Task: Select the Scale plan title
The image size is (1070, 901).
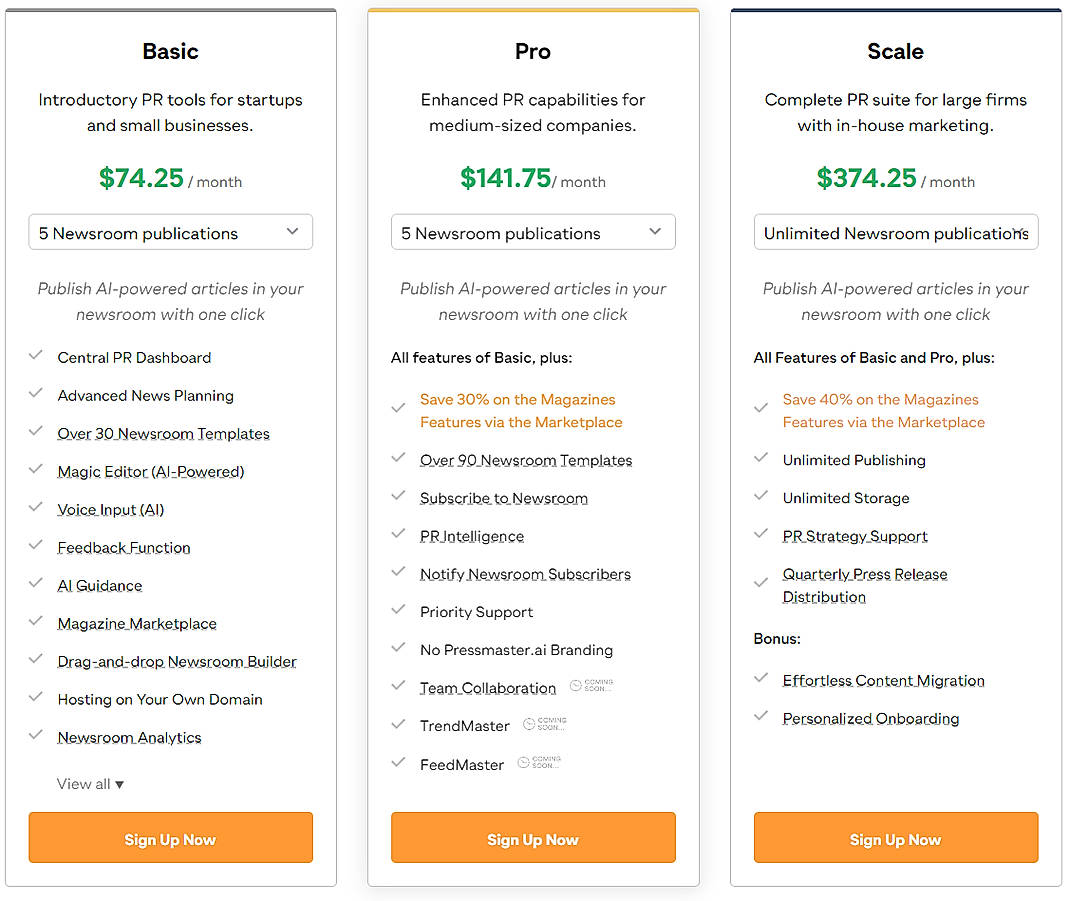Action: coord(895,51)
